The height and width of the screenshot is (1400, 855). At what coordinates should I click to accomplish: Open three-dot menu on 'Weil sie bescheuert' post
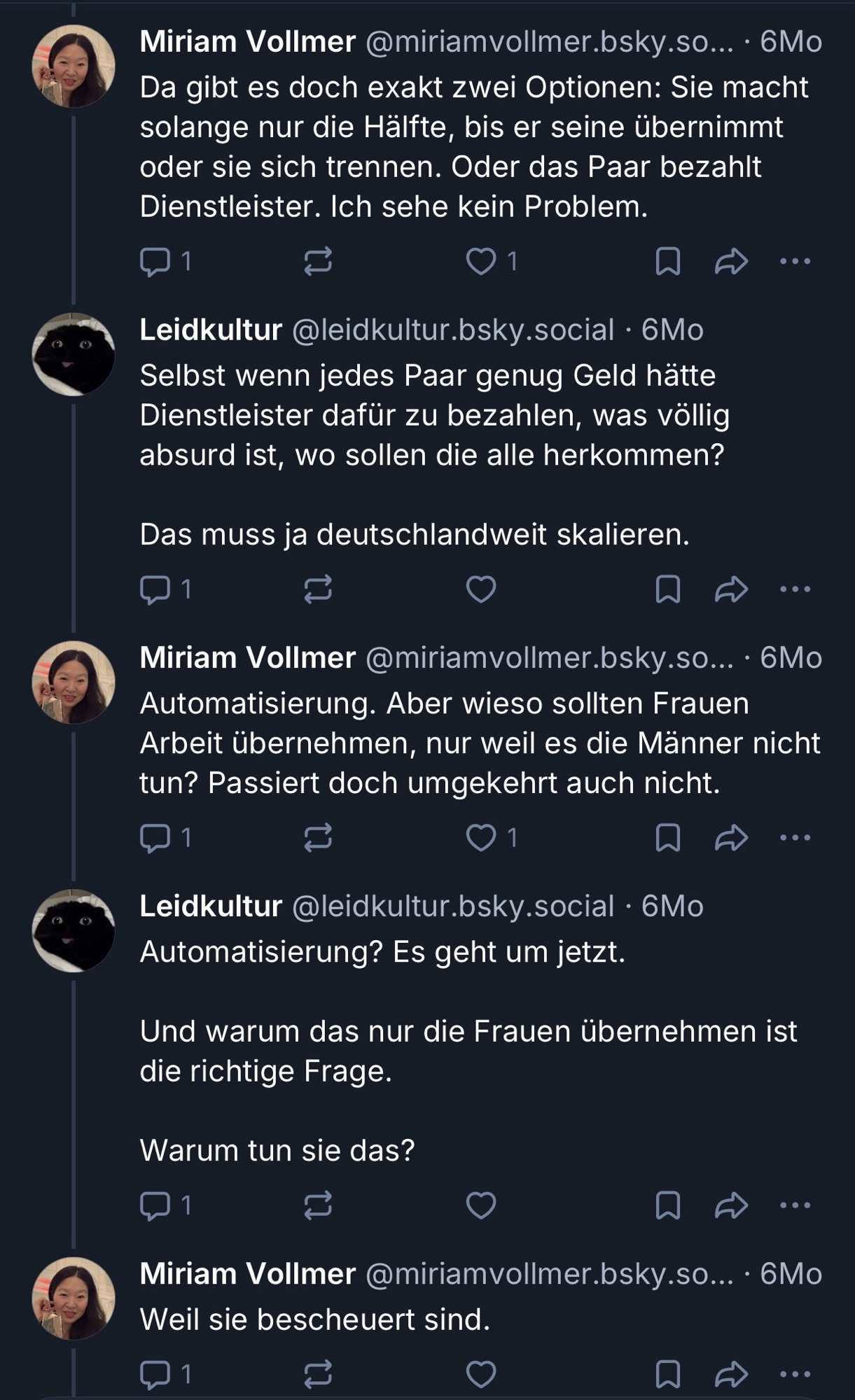coord(795,1375)
